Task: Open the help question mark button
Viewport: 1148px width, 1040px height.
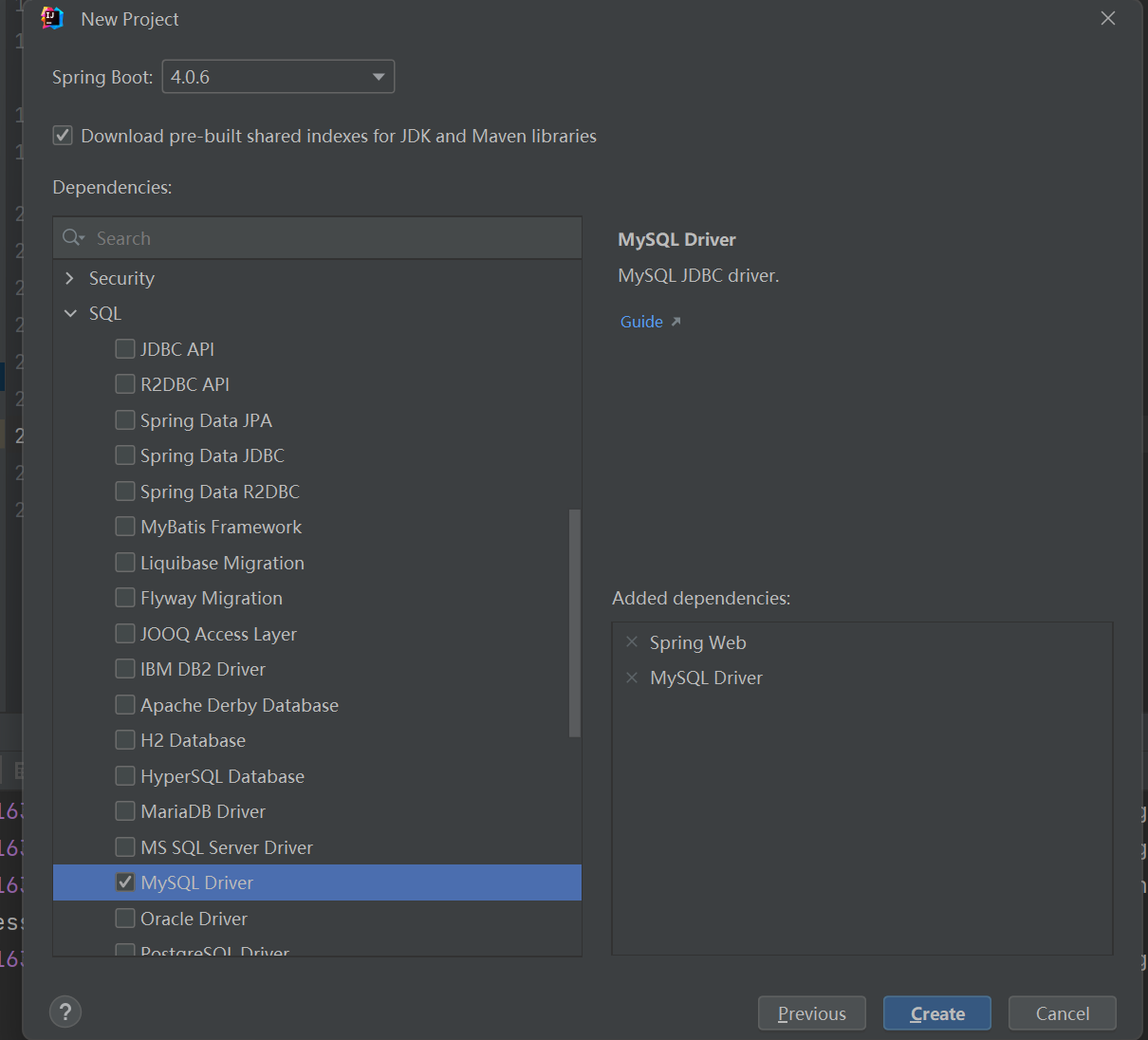Action: click(65, 1012)
